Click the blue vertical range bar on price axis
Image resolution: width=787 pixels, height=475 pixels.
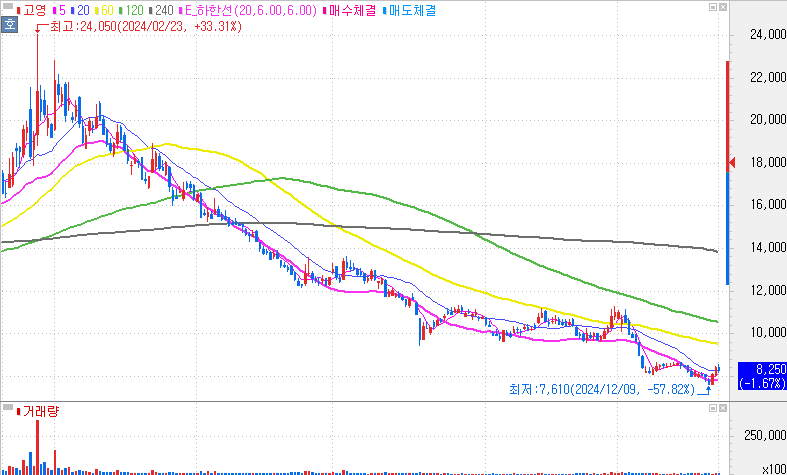tap(728, 228)
